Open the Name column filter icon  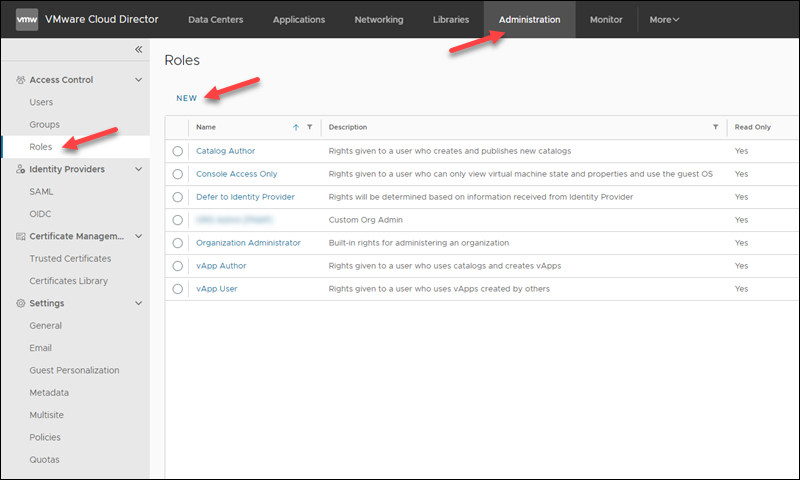[x=309, y=127]
